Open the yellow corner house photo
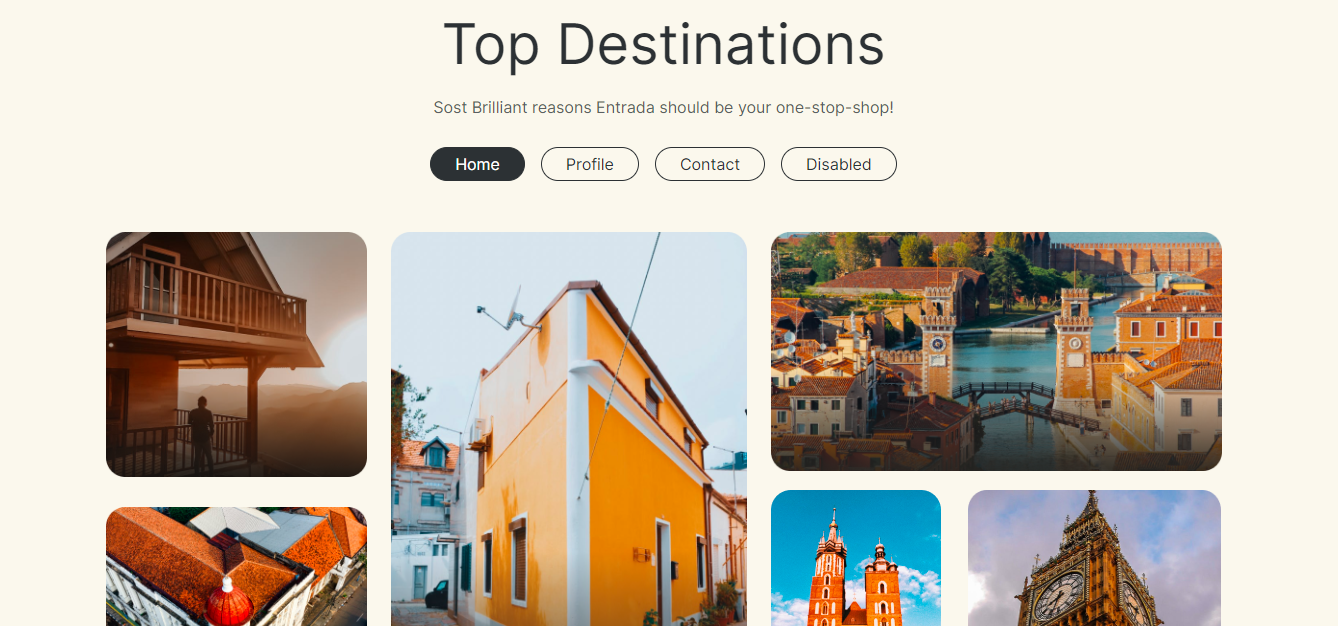The height and width of the screenshot is (626, 1338). 569,429
